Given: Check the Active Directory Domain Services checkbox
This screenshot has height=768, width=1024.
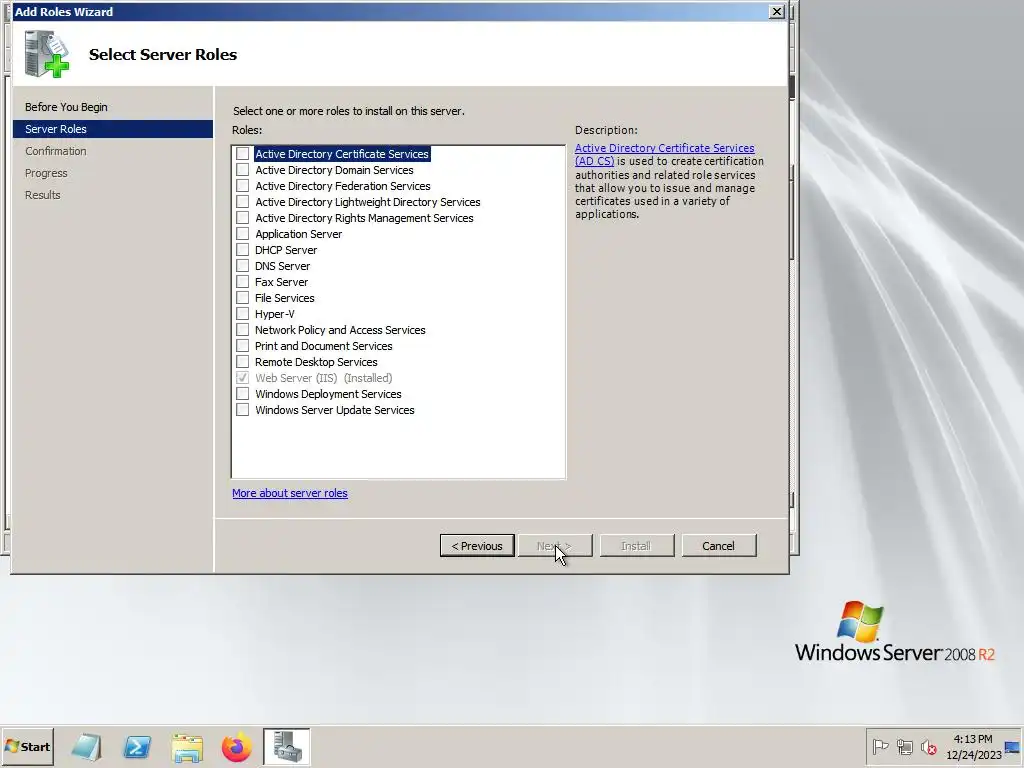Looking at the screenshot, I should click(242, 170).
